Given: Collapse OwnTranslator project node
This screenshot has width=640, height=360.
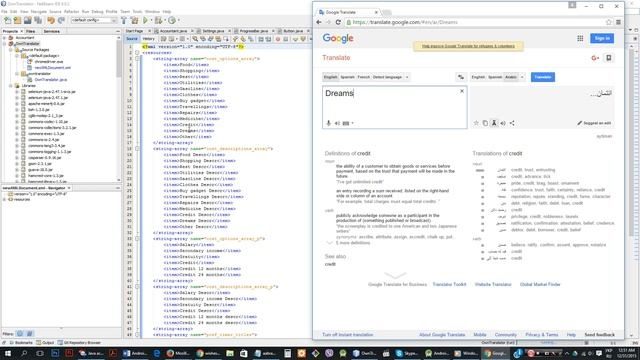Looking at the screenshot, I should point(4,44).
